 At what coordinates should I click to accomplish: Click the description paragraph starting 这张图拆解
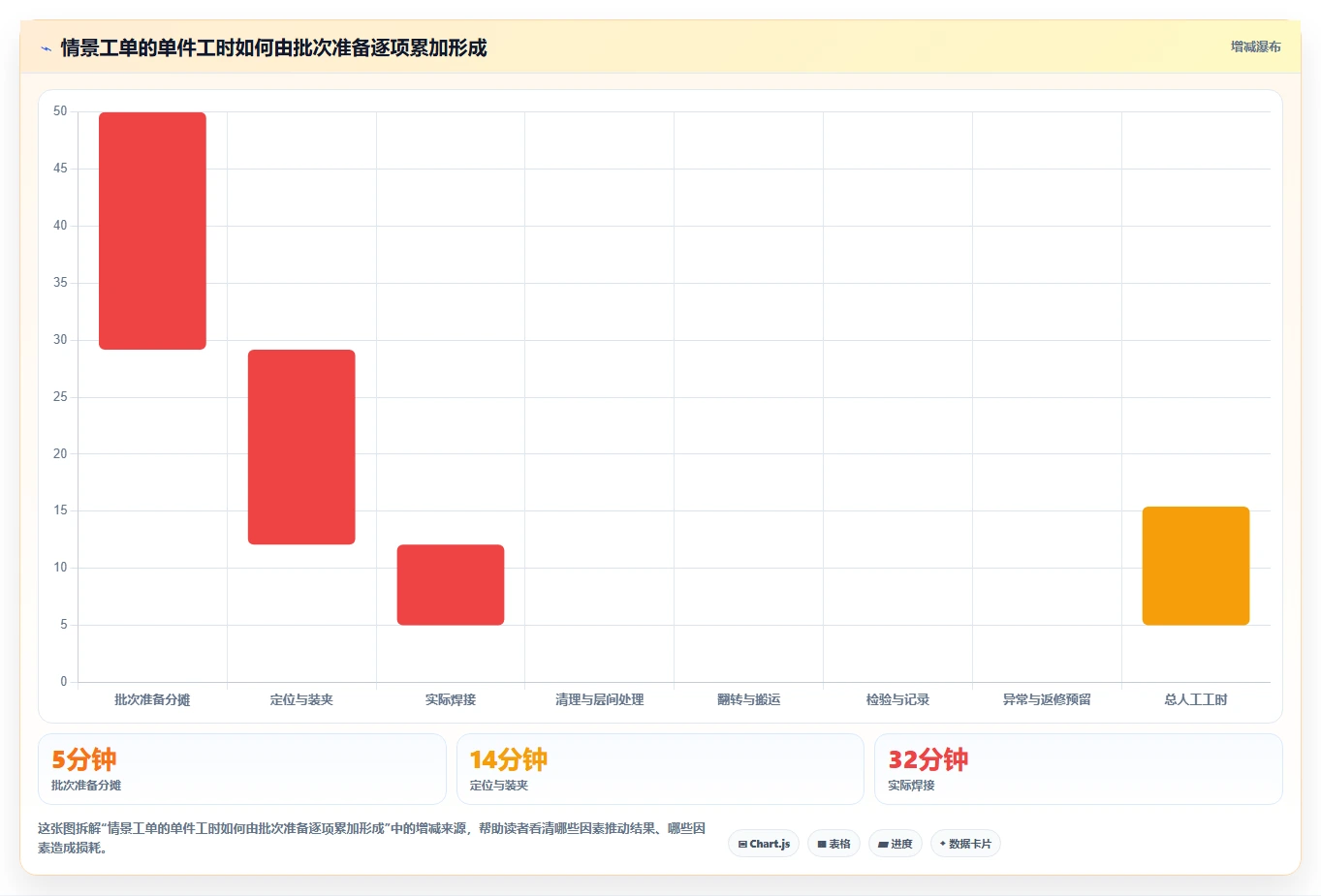click(x=372, y=838)
